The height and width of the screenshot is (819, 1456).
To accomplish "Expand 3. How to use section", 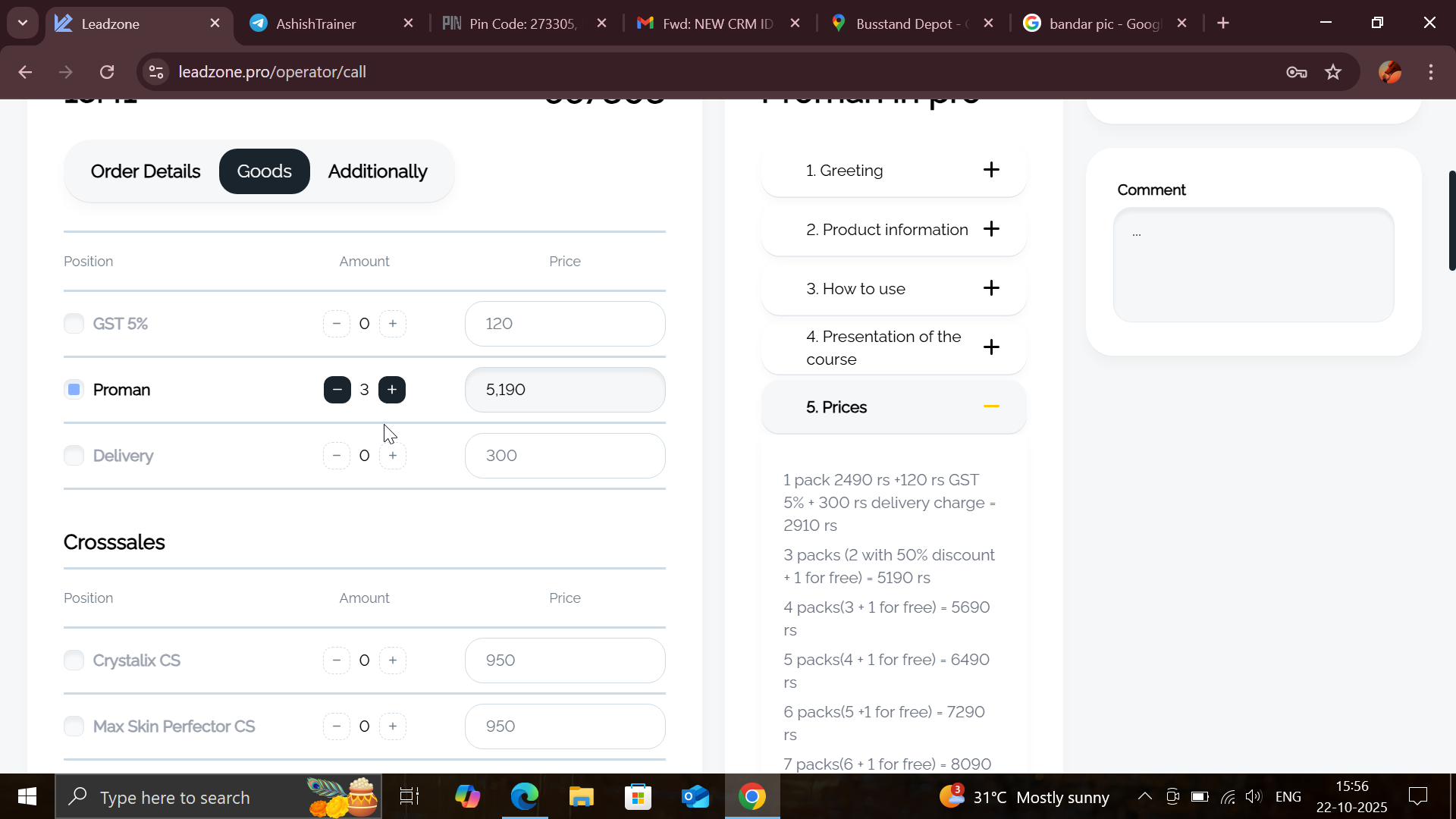I will coord(991,288).
